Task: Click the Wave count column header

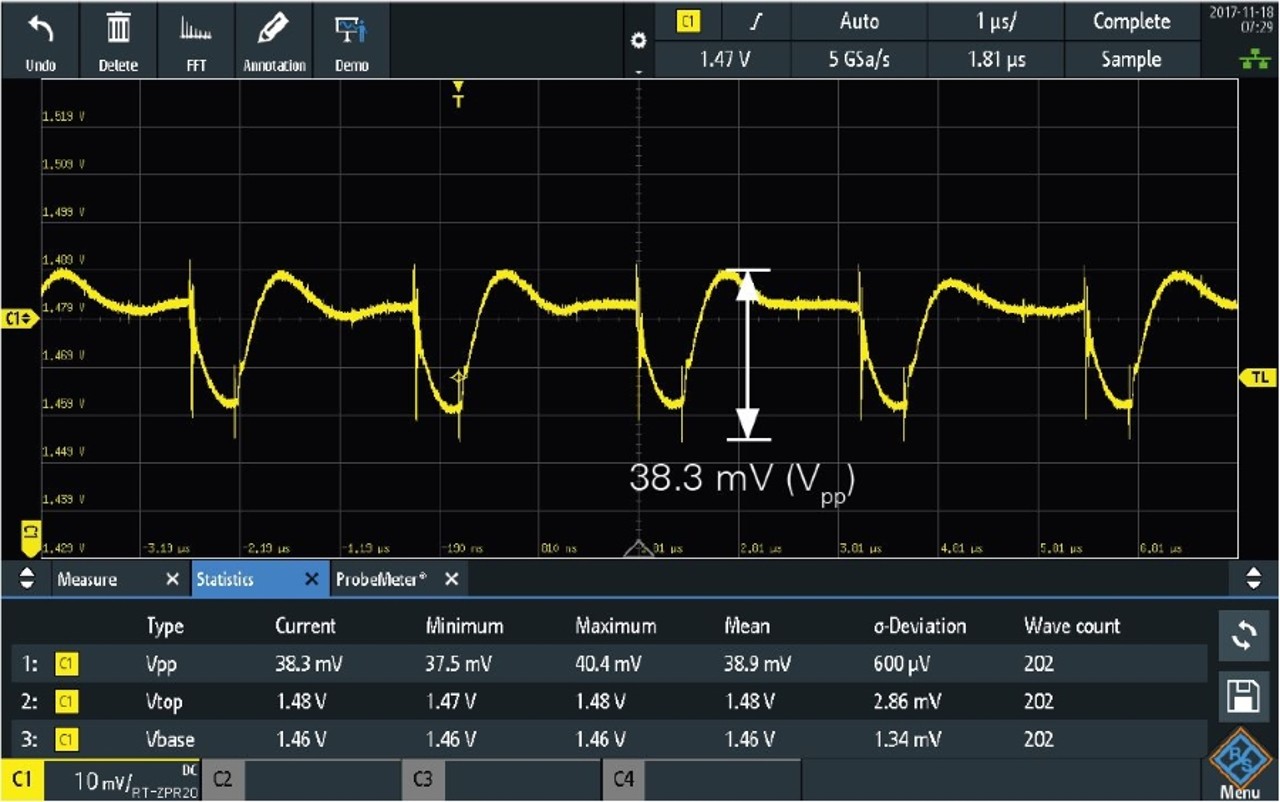Action: 1072,627
